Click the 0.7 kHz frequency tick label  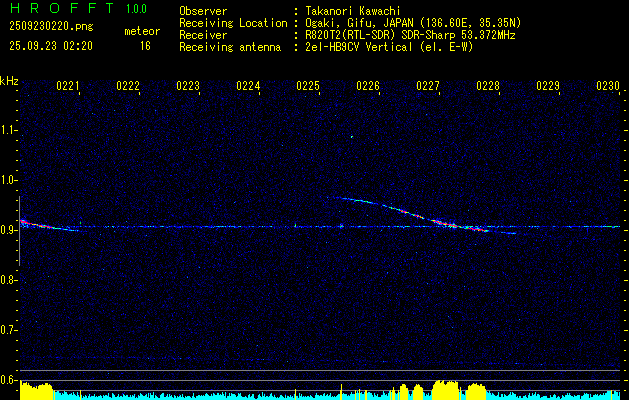pos(8,330)
